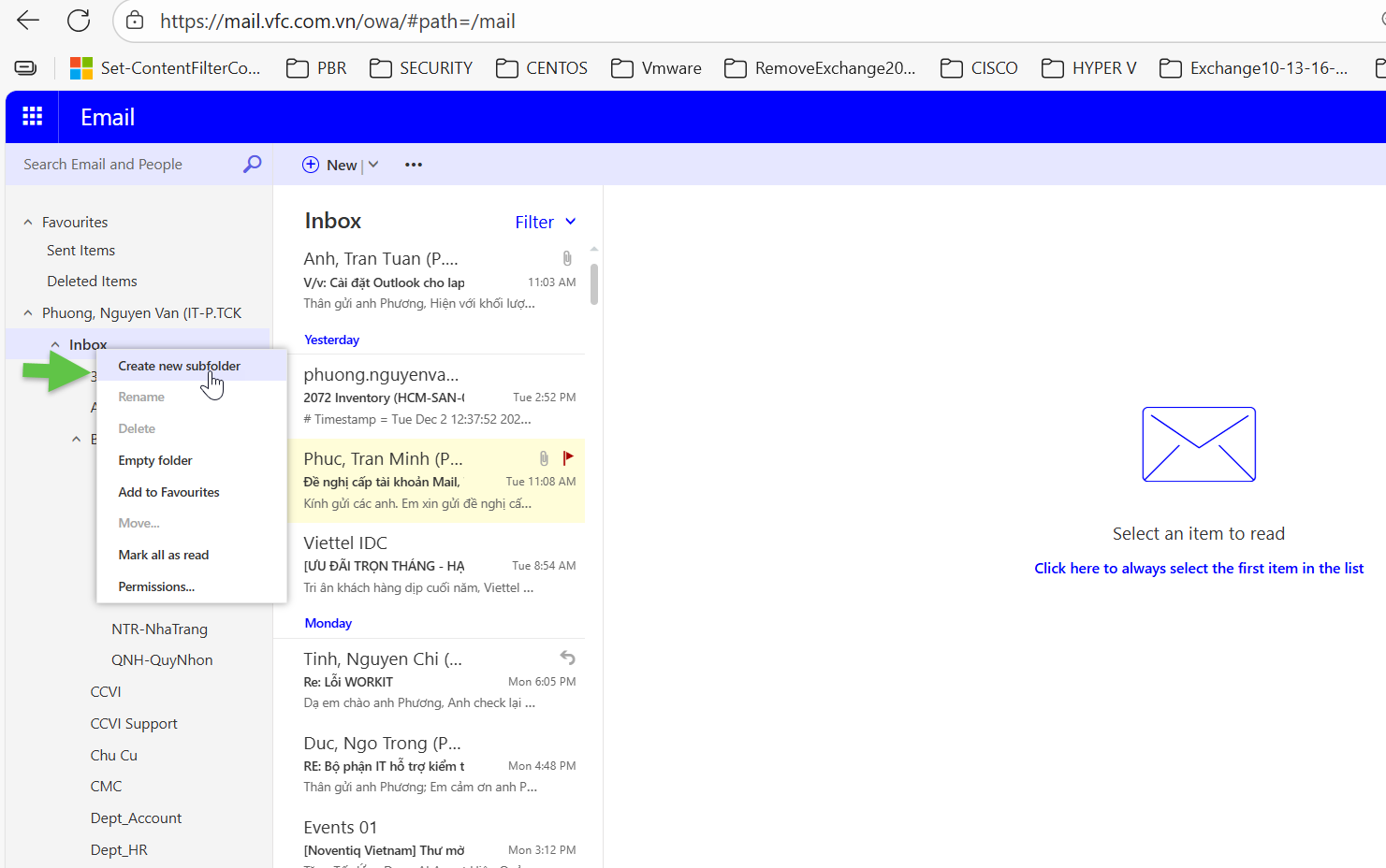Open the Inbox Filter dropdown
The width and height of the screenshot is (1386, 868).
coord(546,222)
